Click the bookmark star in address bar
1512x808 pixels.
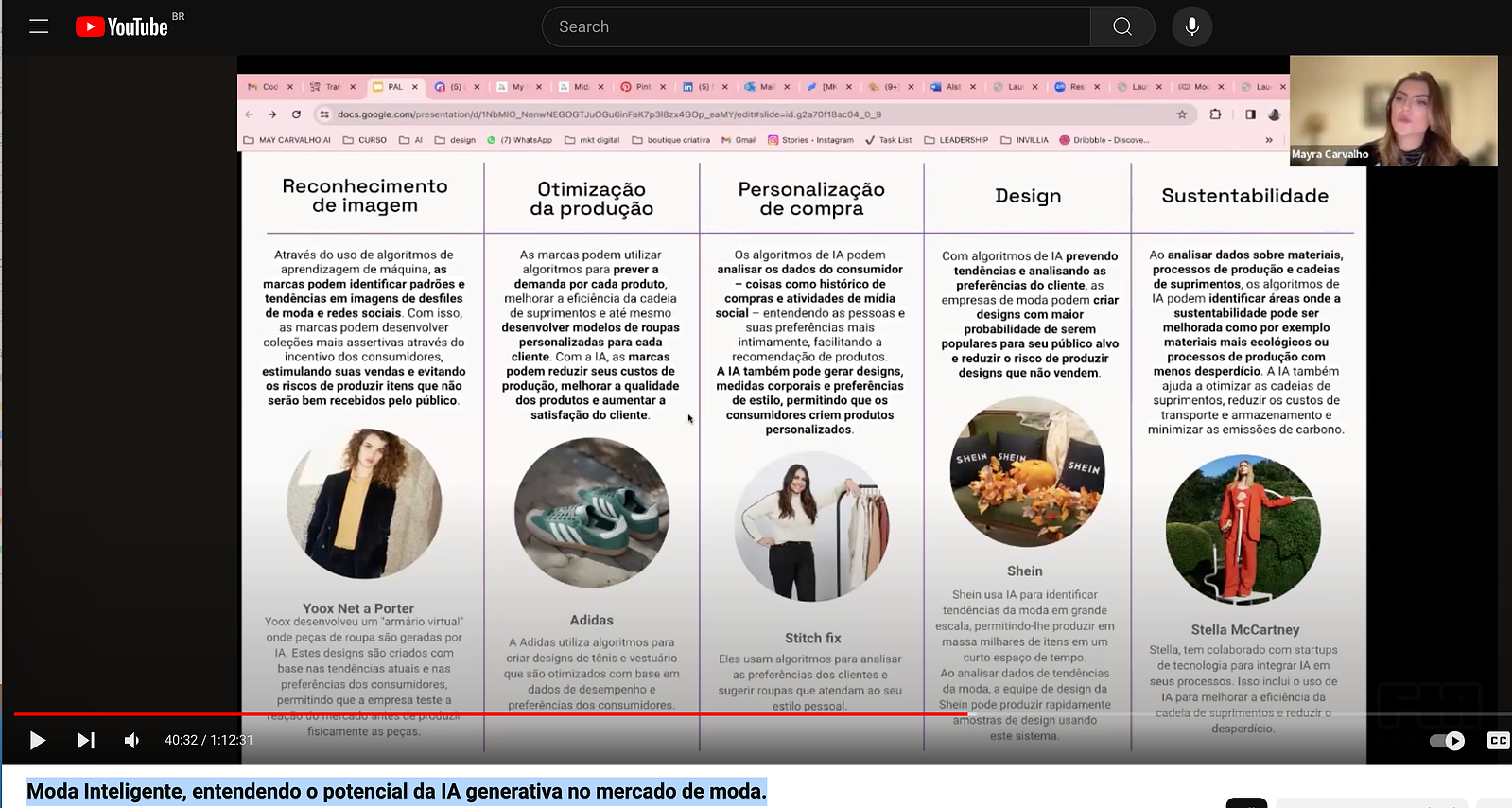coord(1182,114)
